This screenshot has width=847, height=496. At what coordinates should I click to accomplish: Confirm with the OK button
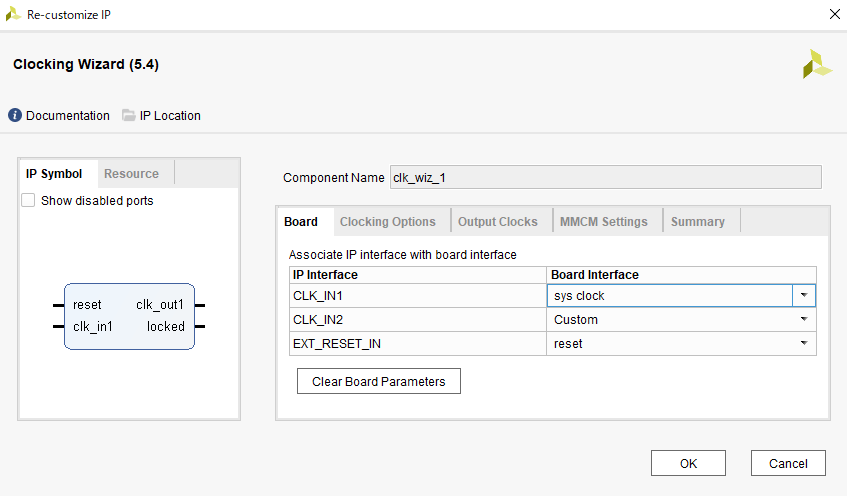click(x=688, y=463)
